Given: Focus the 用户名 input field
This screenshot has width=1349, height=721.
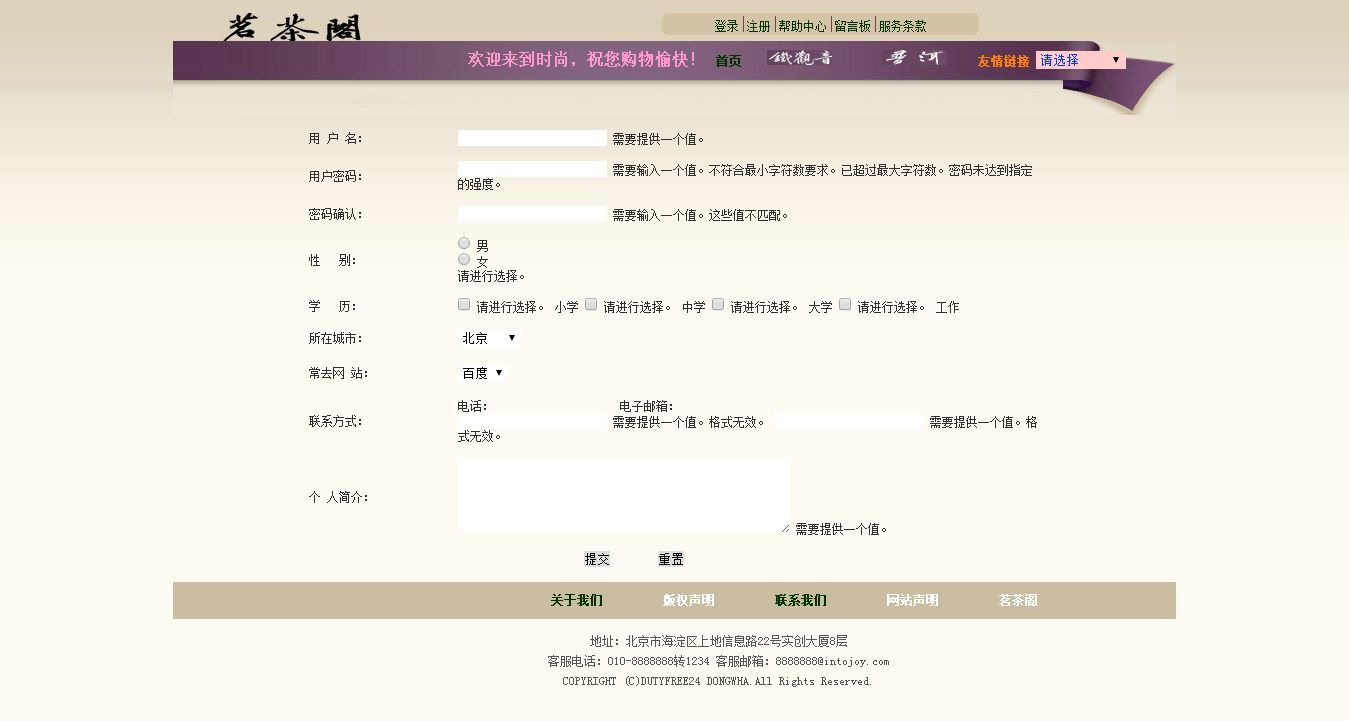Looking at the screenshot, I should 532,138.
